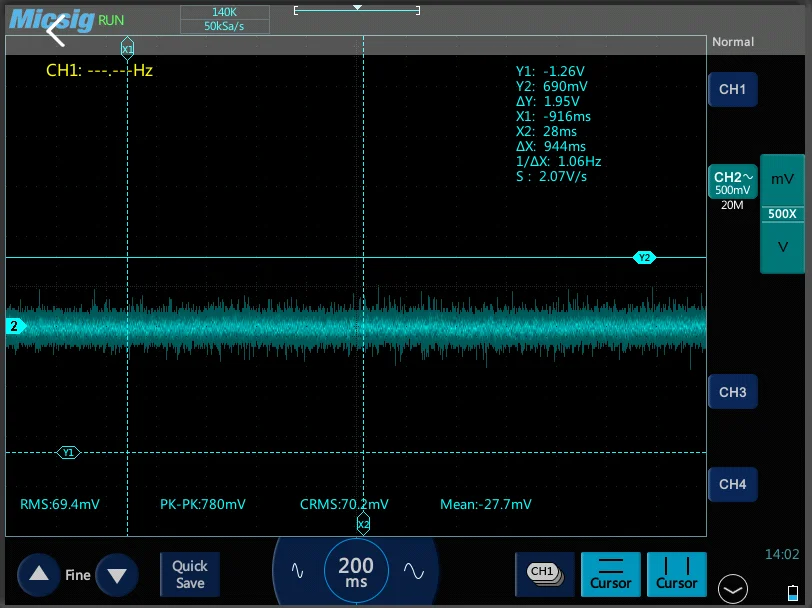812x608 pixels.
Task: Select the channel 2 ground level marker
Action: point(14,326)
